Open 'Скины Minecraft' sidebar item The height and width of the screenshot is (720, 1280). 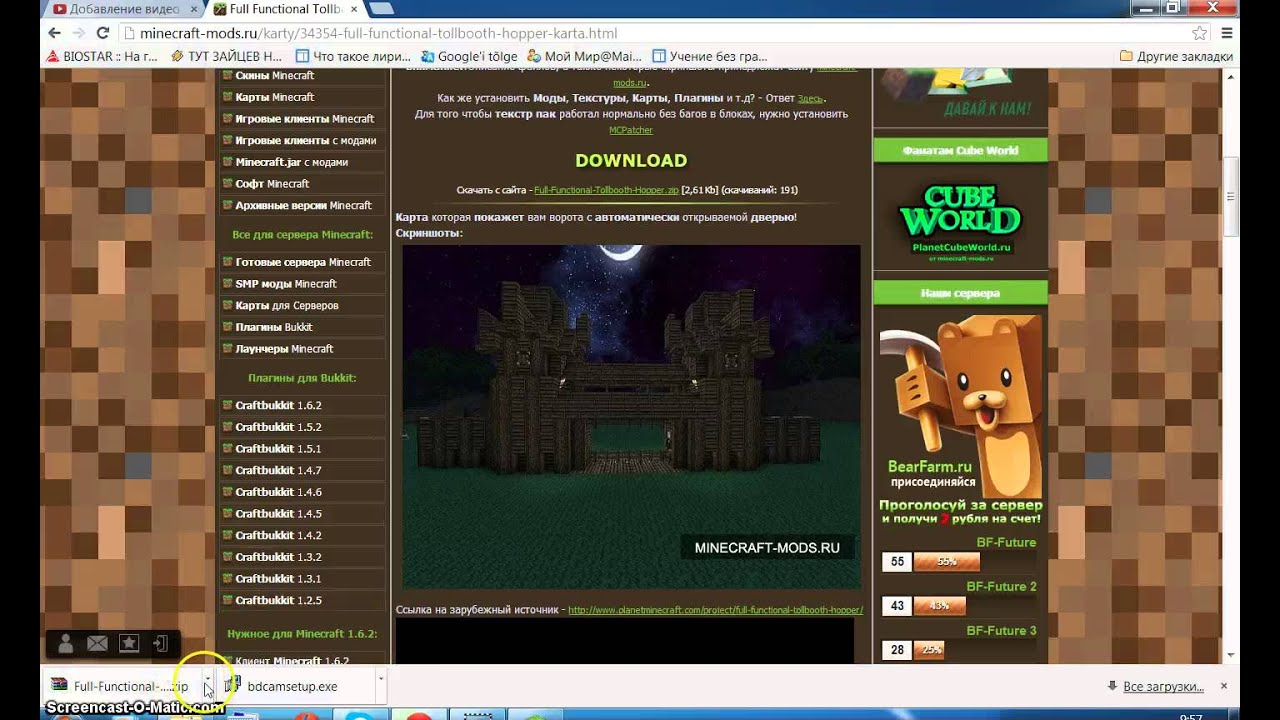303,75
